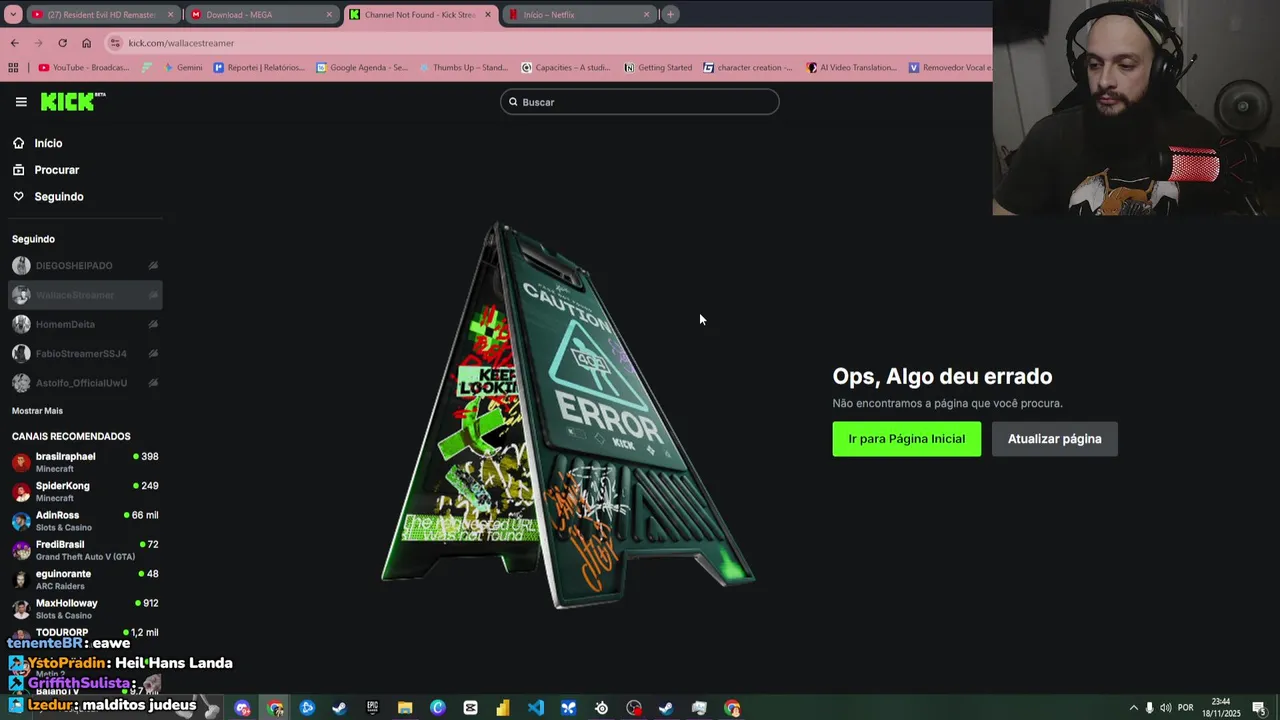This screenshot has height=720, width=1280.
Task: Click the browser home icon
Action: pos(86,43)
